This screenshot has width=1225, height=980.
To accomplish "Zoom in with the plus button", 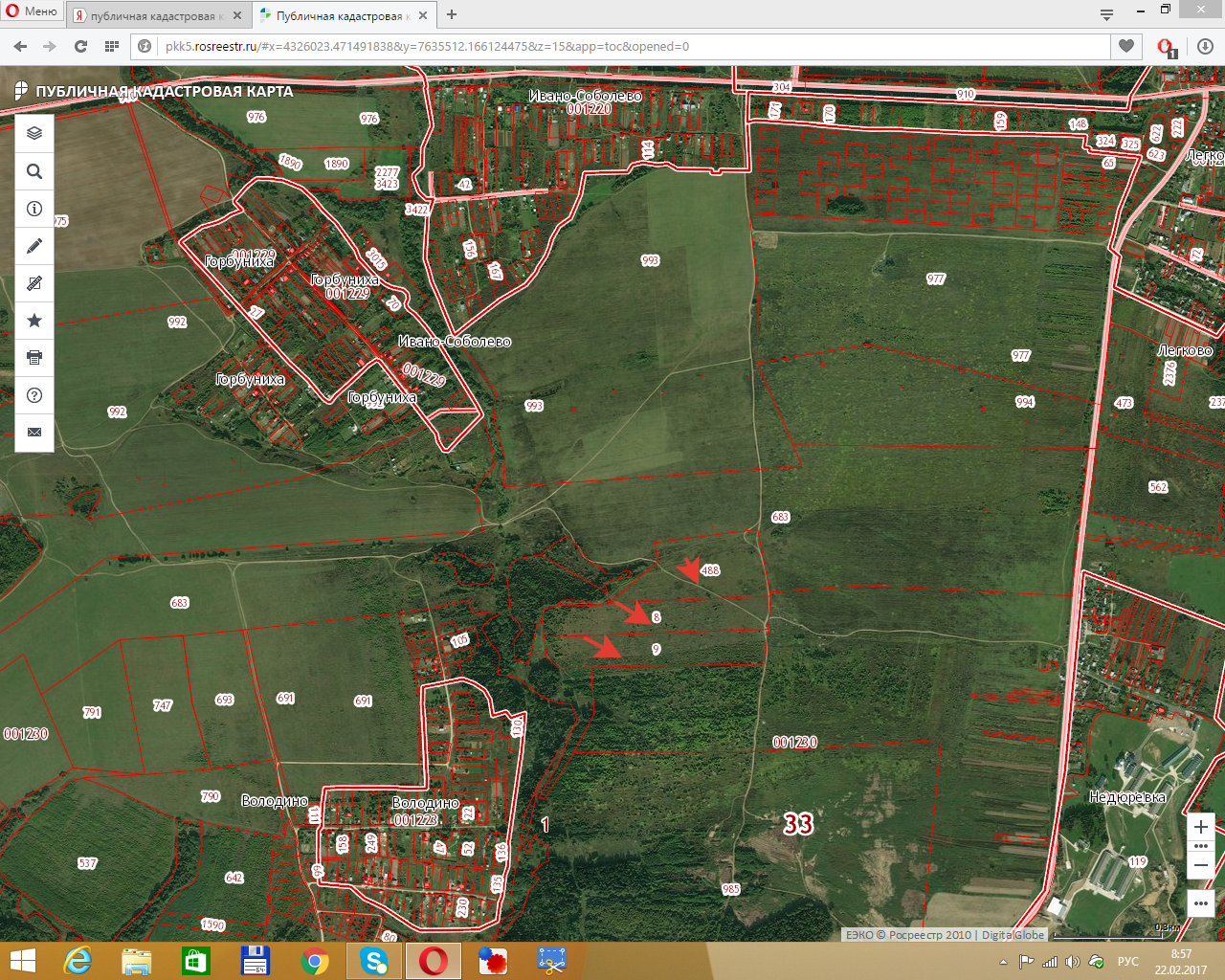I will [1201, 827].
